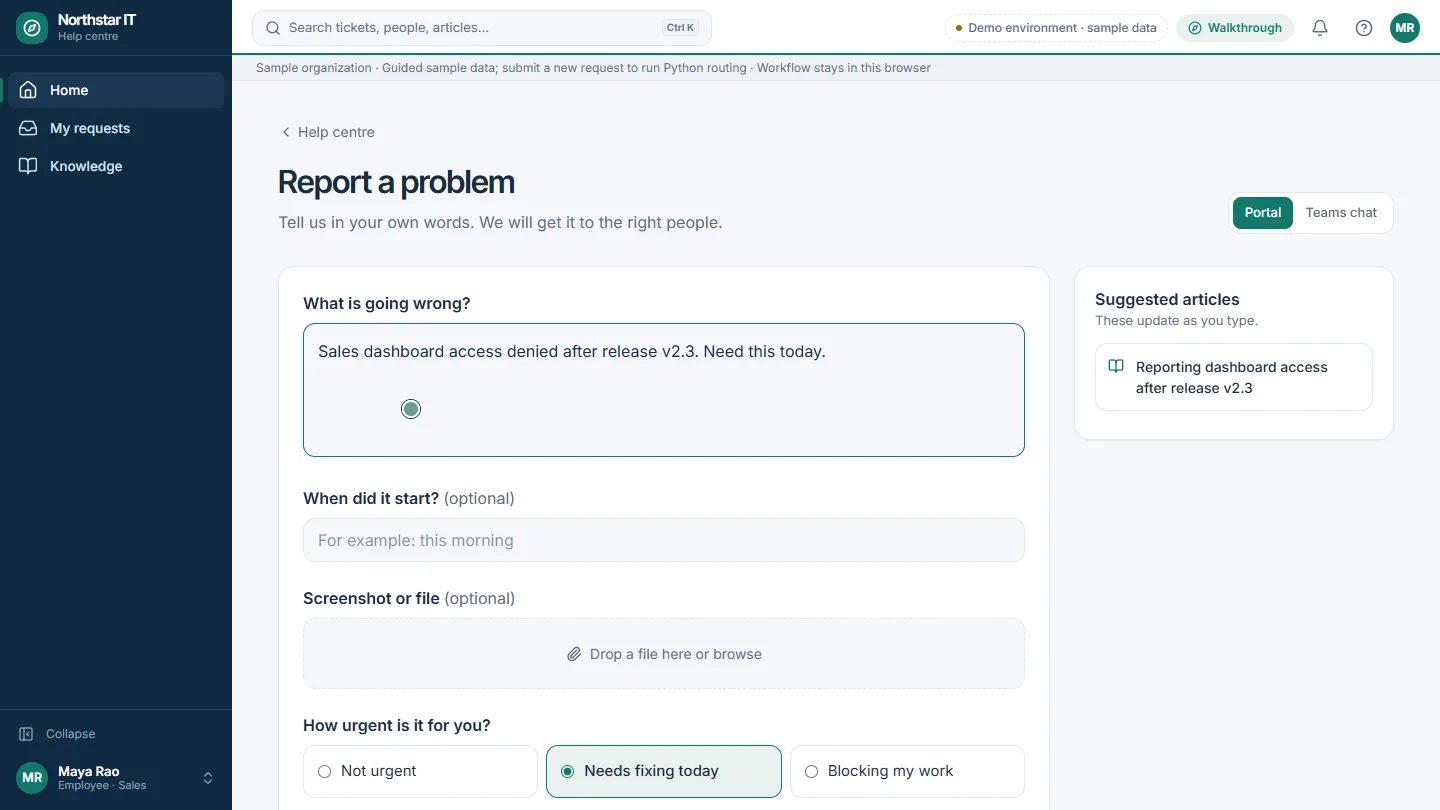Click into the What is going wrong textarea
Image resolution: width=1440 pixels, height=810 pixels.
pos(664,390)
